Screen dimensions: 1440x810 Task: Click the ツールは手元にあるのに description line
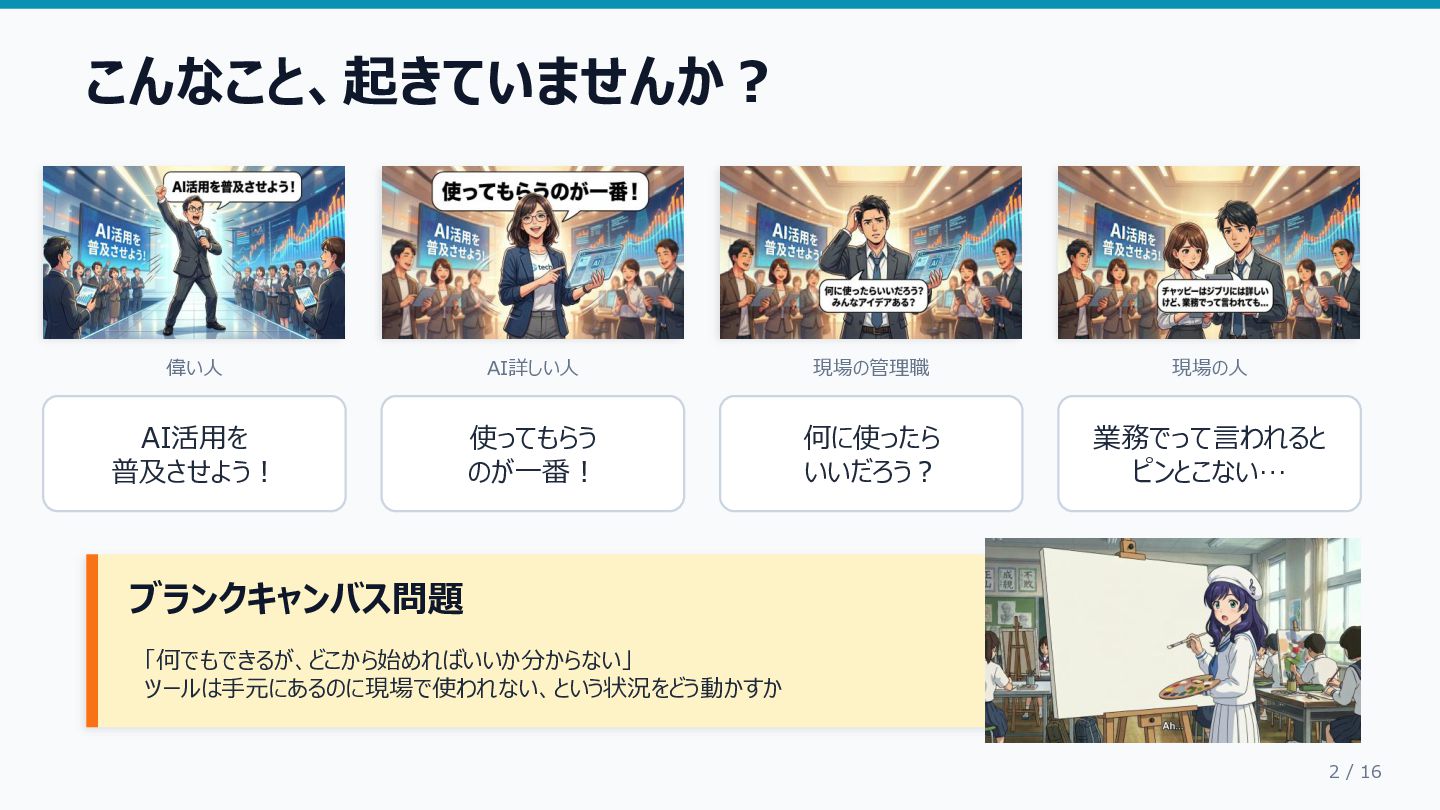[x=462, y=688]
